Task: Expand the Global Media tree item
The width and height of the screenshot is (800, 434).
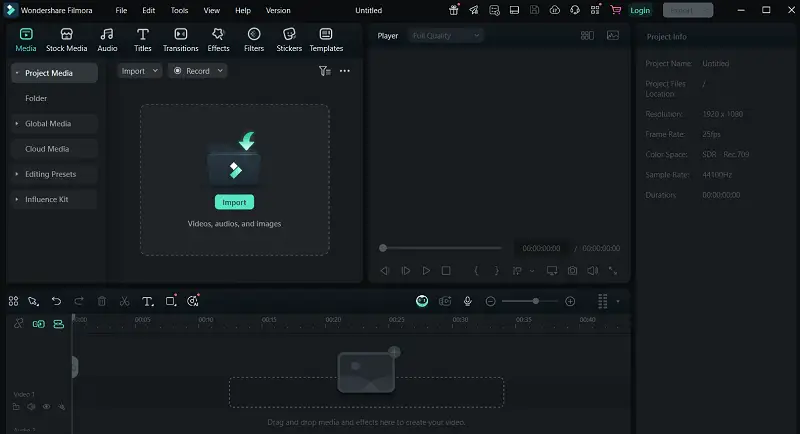Action: click(x=17, y=124)
